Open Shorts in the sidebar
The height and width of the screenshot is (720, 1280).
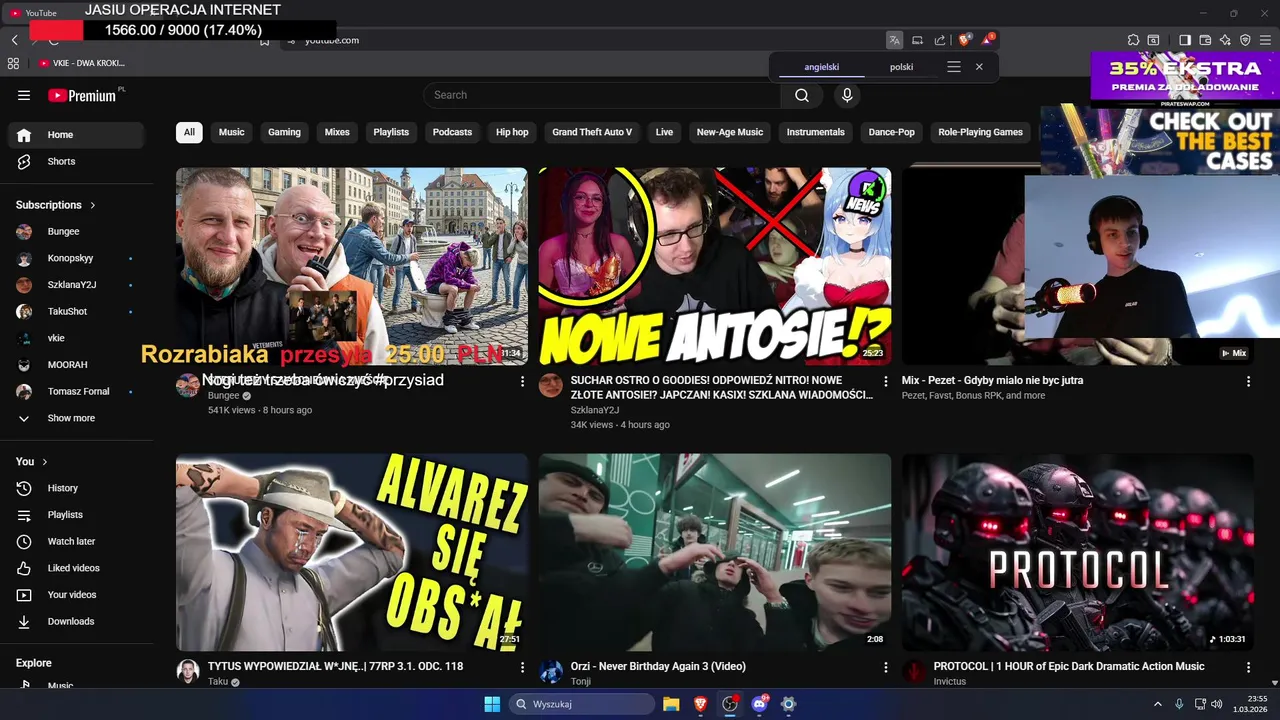(77, 161)
